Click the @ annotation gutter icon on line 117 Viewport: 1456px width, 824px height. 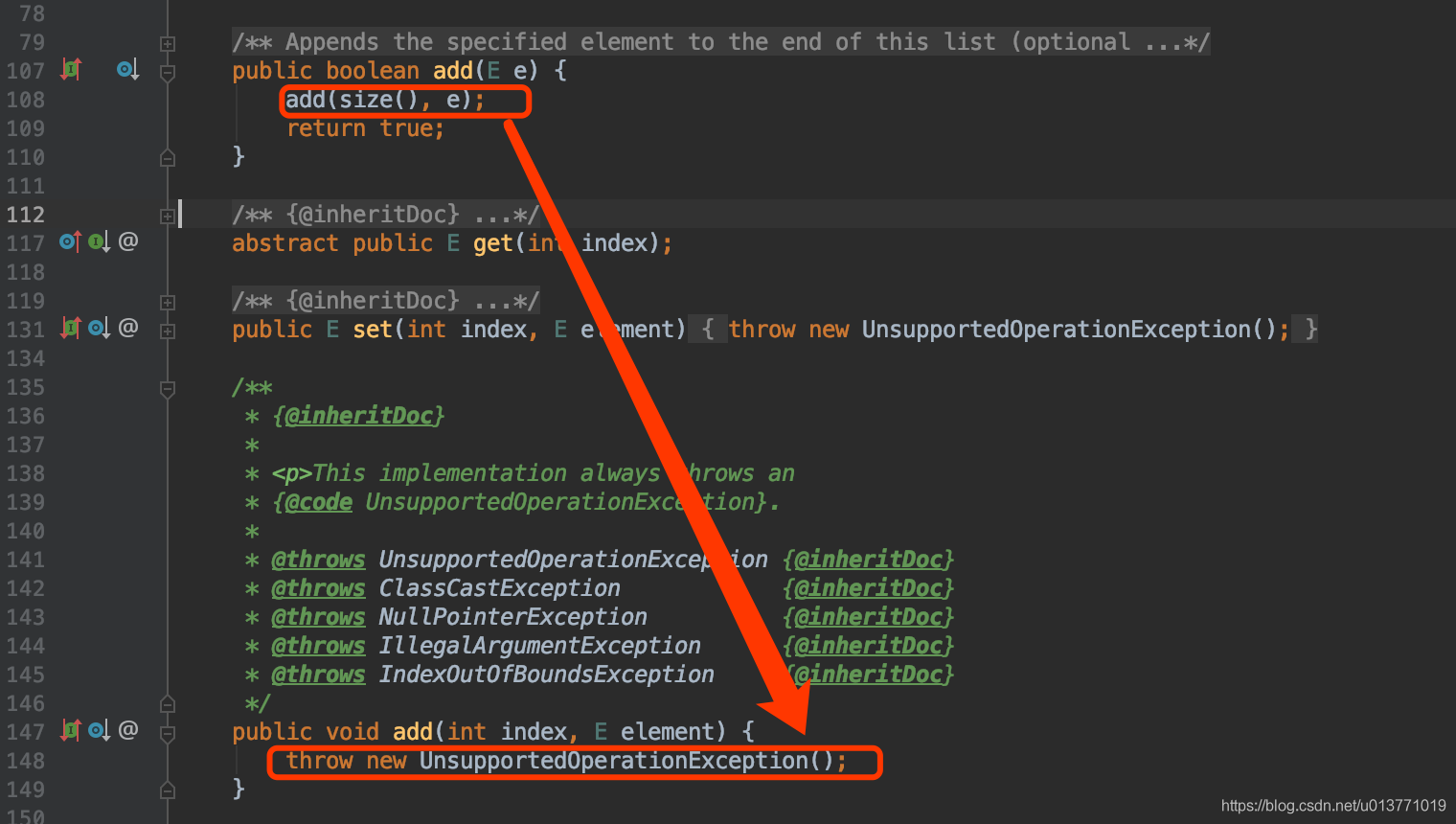[x=128, y=240]
